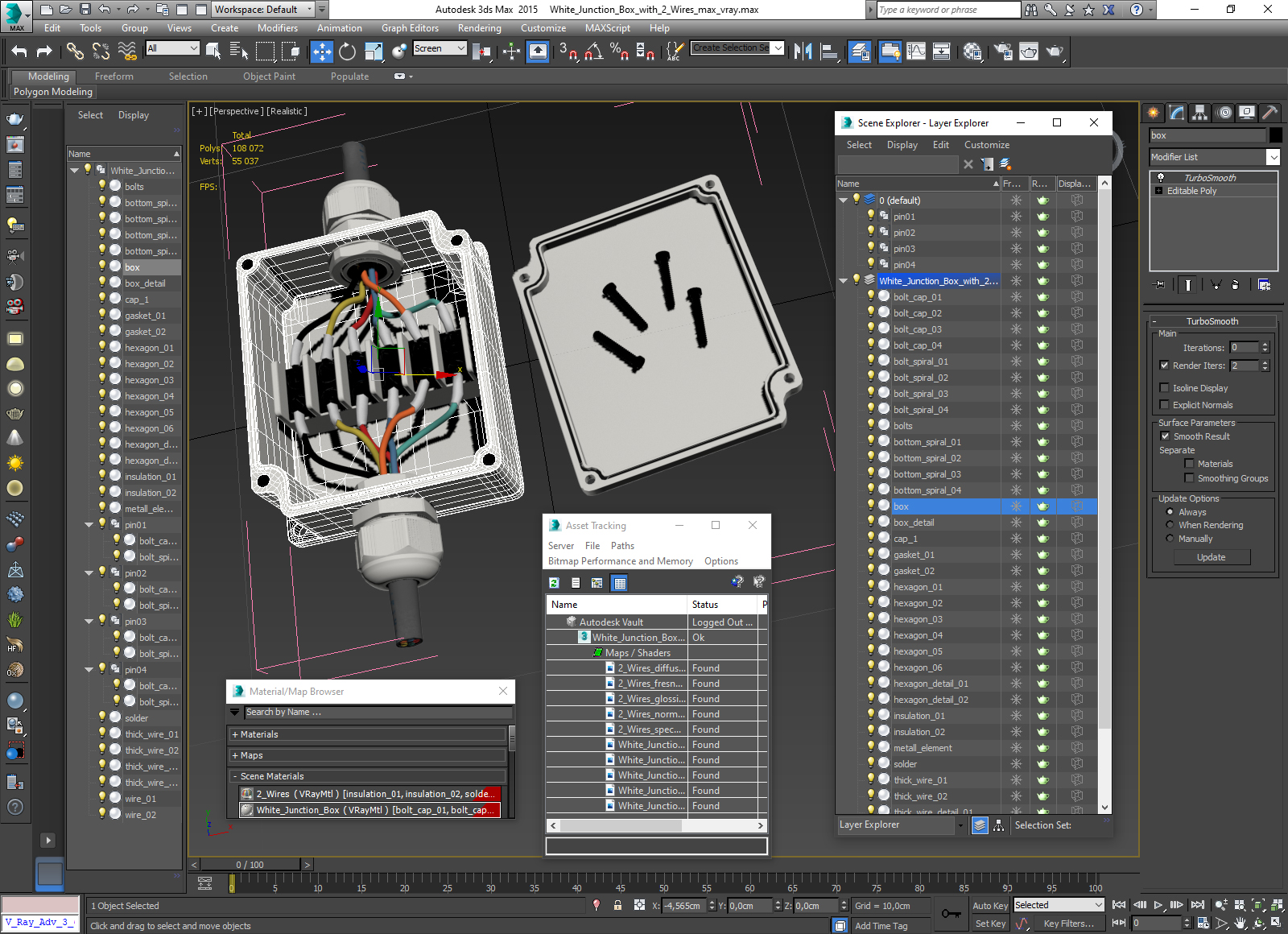This screenshot has width=1288, height=934.
Task: Open the Material Editor from toolbar
Action: (972, 52)
